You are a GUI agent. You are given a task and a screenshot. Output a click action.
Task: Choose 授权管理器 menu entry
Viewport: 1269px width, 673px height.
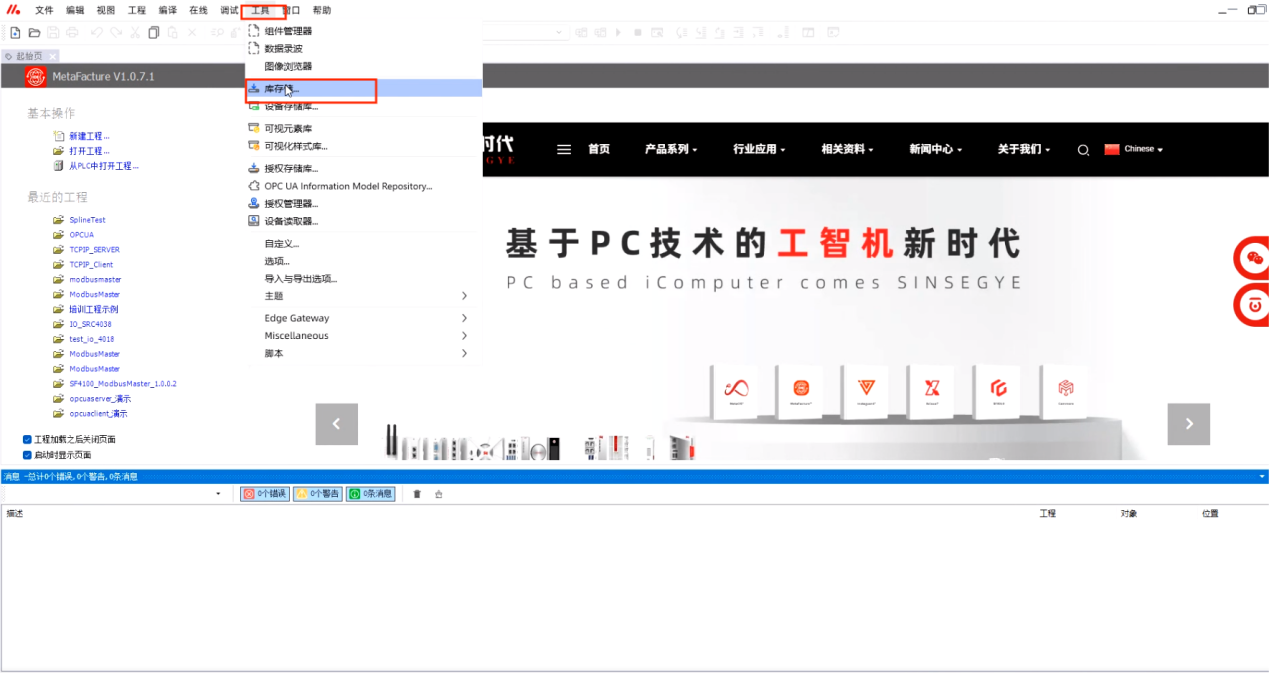click(290, 204)
